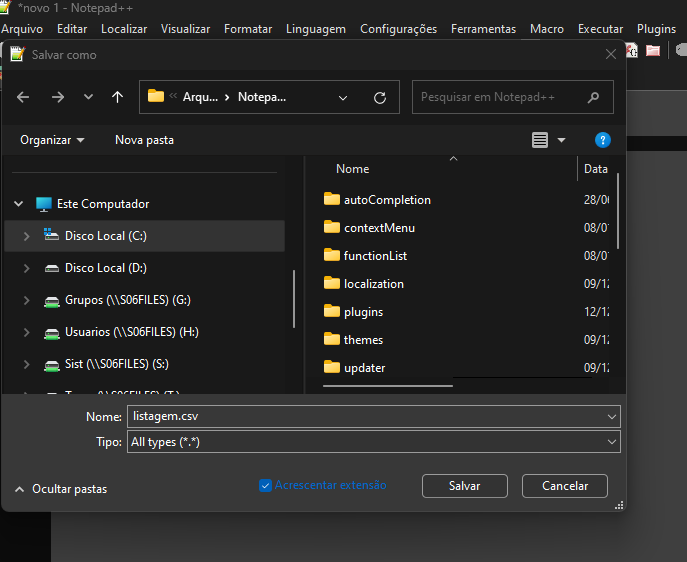Viewport: 687px width, 562px height.
Task: Open the view options dropdown arrow
Action: coord(561,140)
